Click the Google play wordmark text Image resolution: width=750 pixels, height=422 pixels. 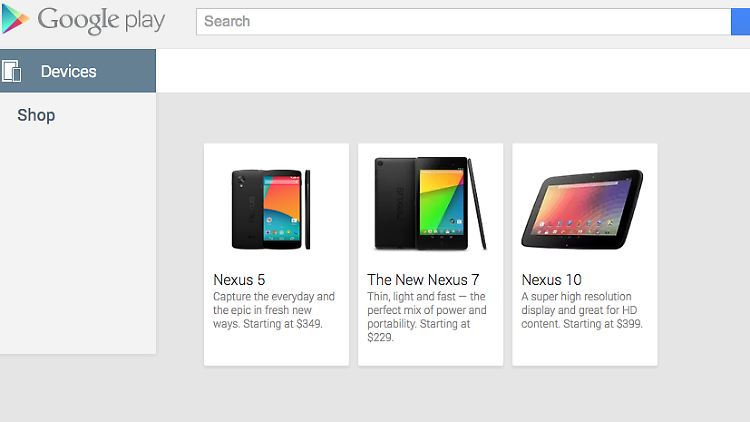(101, 20)
